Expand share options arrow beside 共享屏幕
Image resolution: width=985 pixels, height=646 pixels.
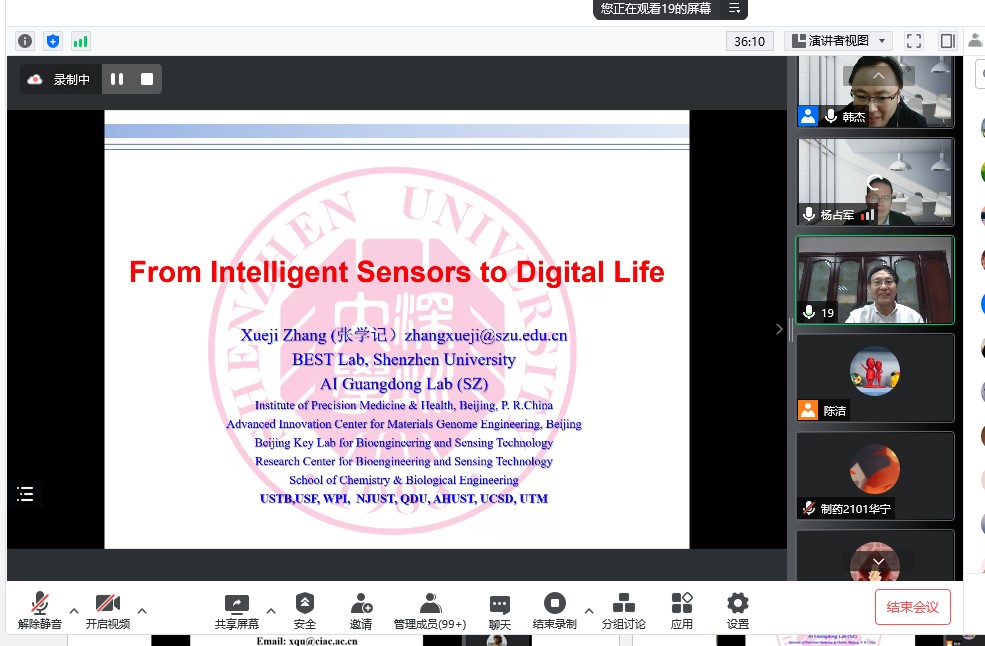coord(270,609)
